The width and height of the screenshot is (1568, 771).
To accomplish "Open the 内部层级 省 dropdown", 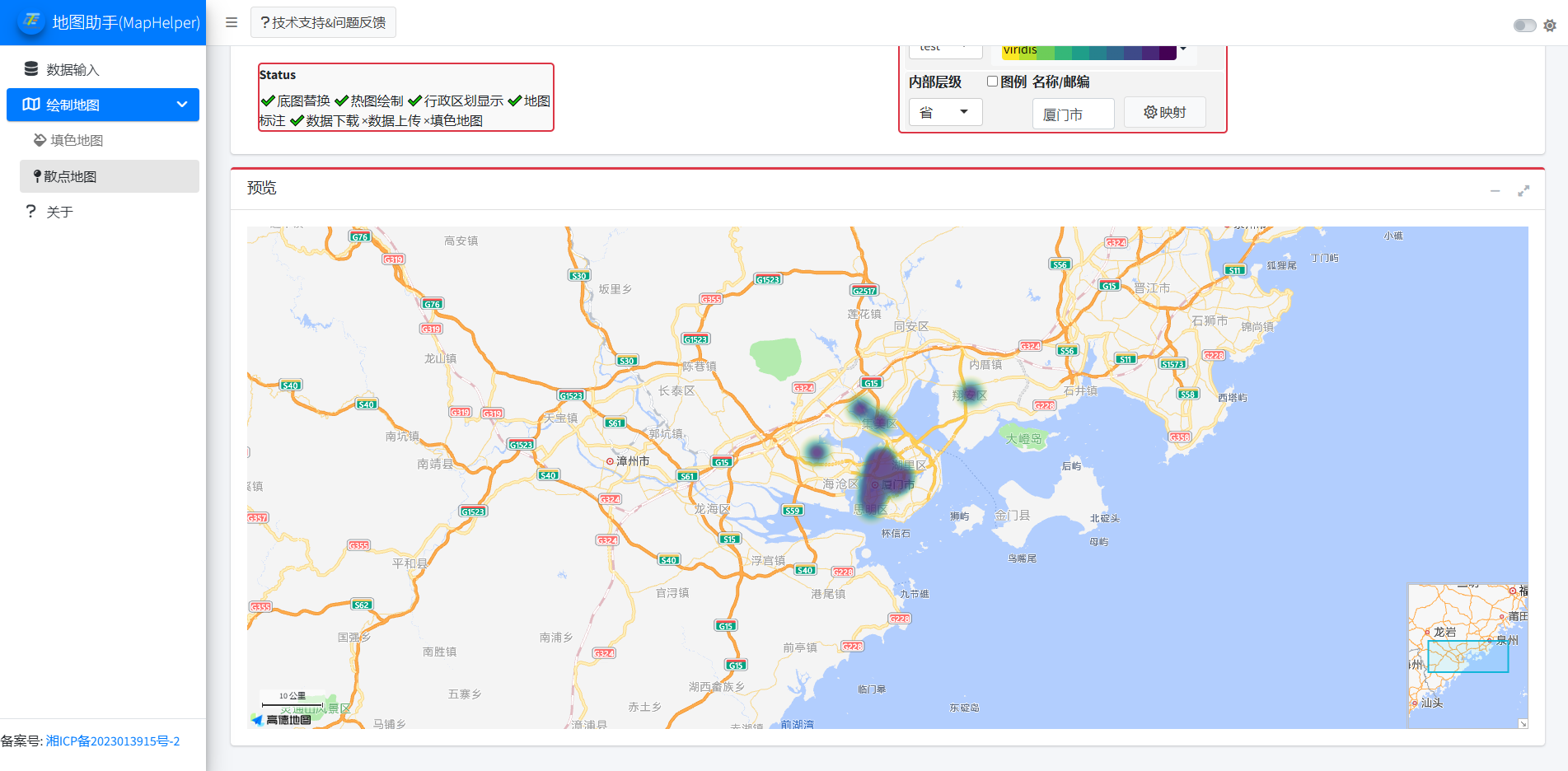I will click(x=945, y=112).
